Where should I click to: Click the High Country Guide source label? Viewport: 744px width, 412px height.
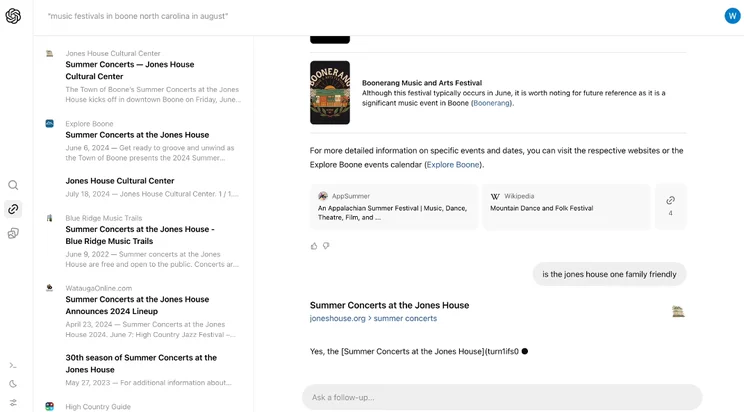[98, 407]
